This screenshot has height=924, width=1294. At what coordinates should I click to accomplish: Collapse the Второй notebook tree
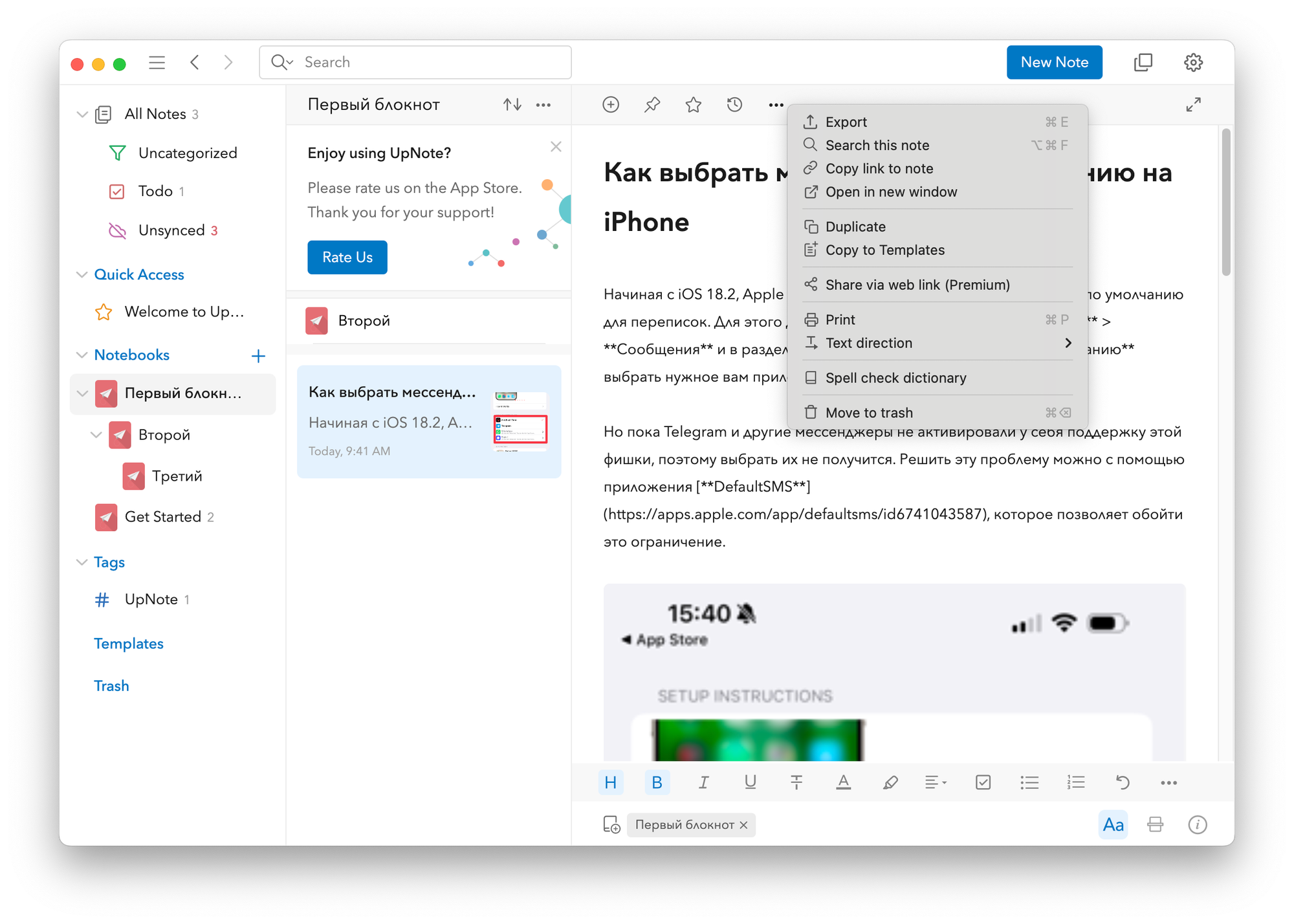[96, 435]
